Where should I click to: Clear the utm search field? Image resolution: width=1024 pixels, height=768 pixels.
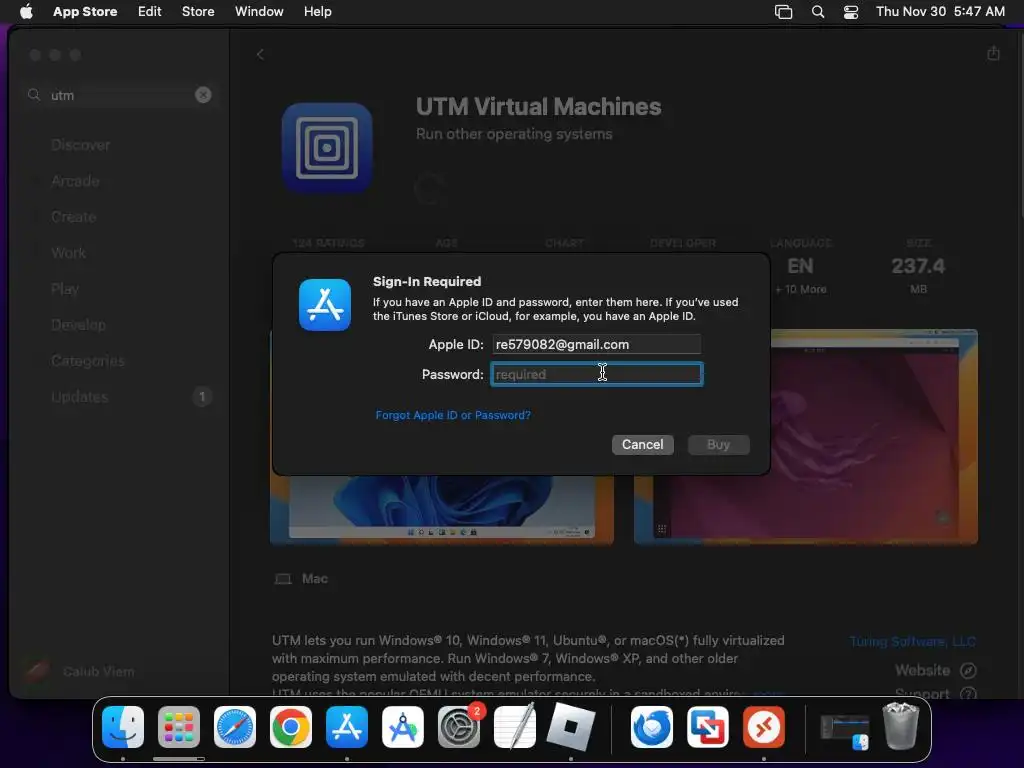point(203,95)
